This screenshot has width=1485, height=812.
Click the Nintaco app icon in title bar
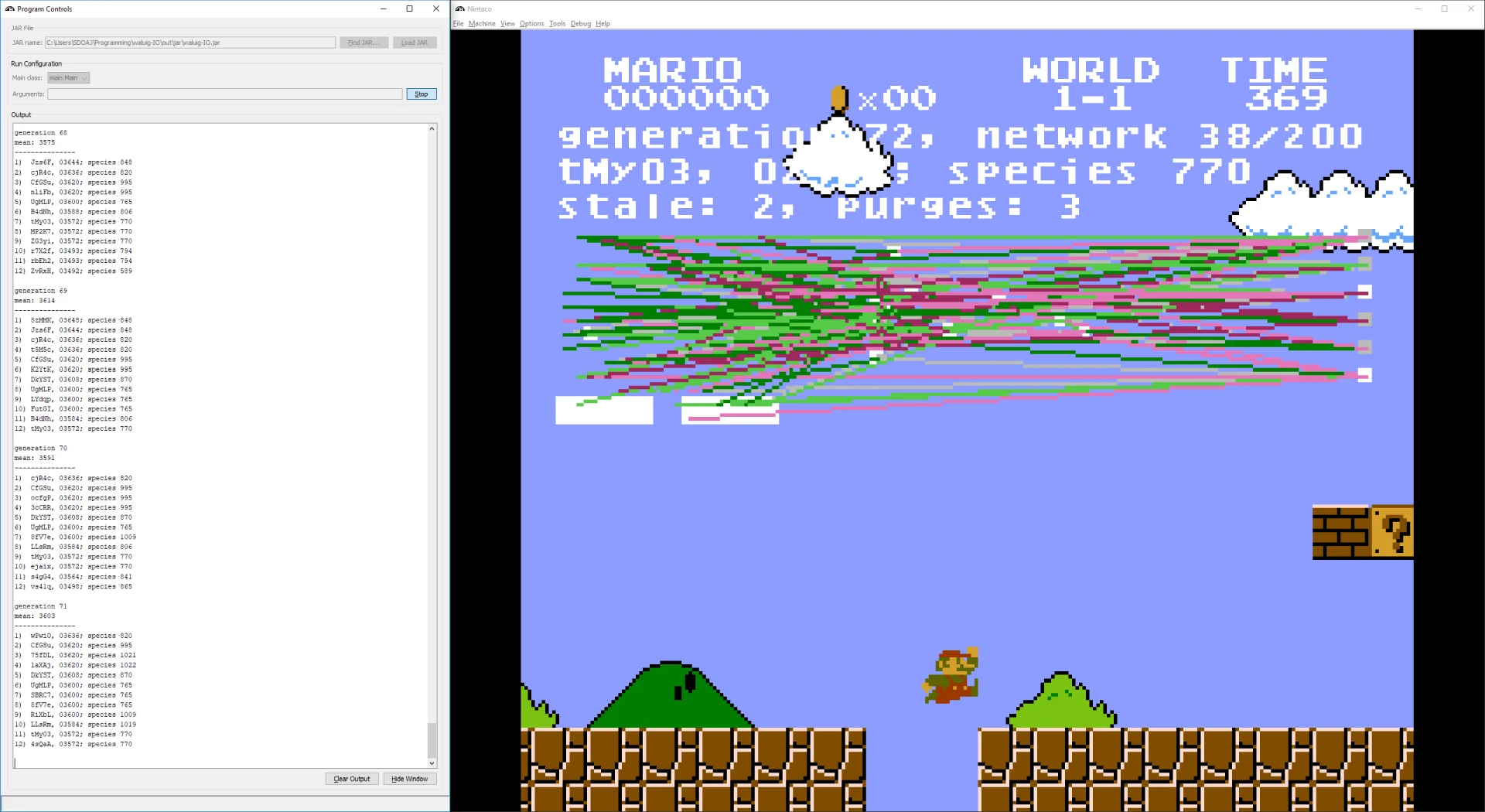click(460, 9)
